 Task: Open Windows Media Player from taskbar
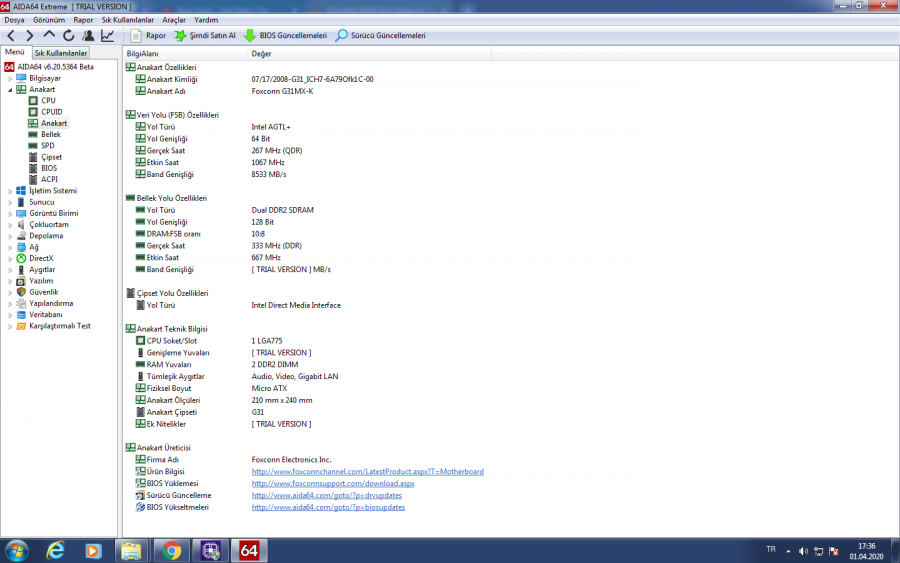(93, 551)
